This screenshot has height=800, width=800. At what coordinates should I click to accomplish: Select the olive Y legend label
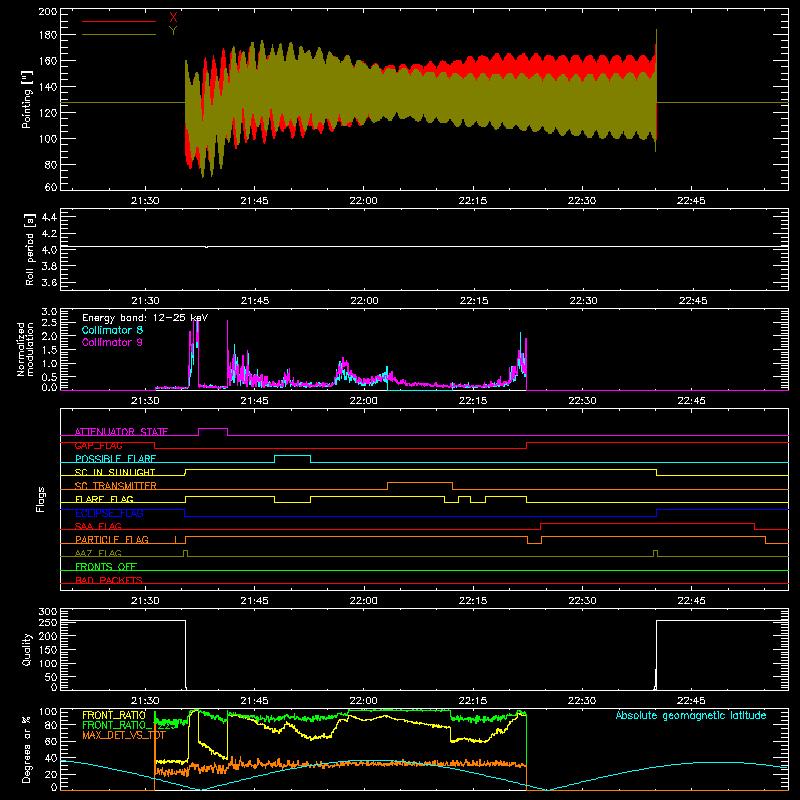173,31
